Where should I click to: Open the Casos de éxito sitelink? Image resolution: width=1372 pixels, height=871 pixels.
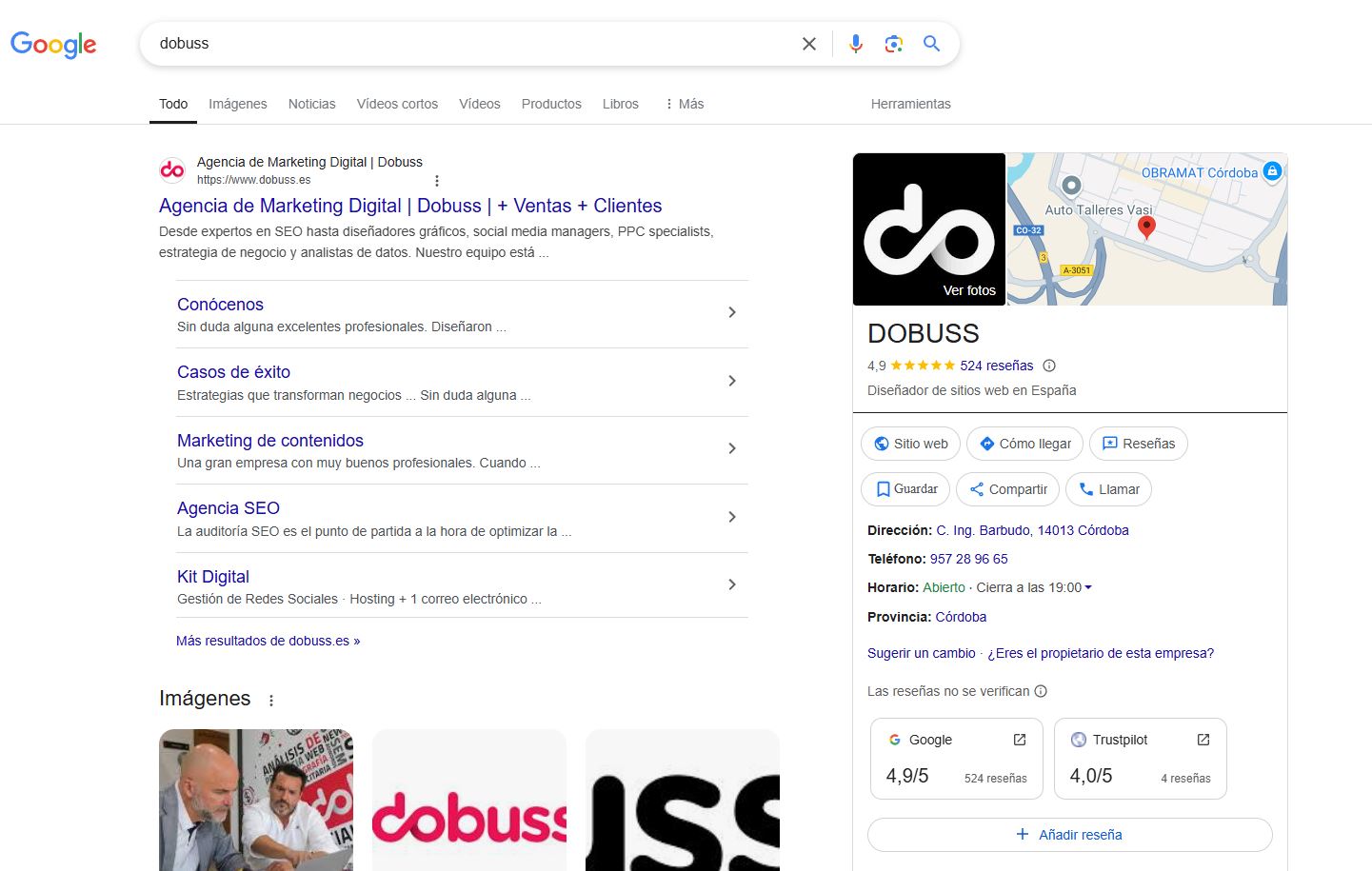[x=233, y=372]
